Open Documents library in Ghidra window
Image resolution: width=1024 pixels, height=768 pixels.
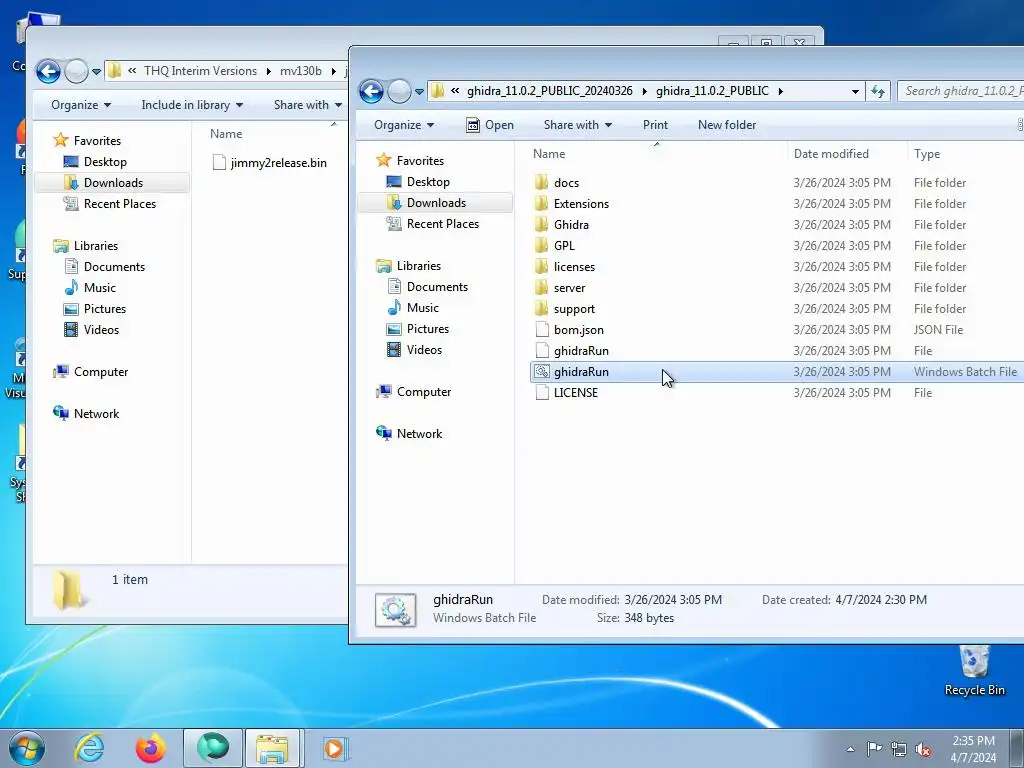pos(437,287)
